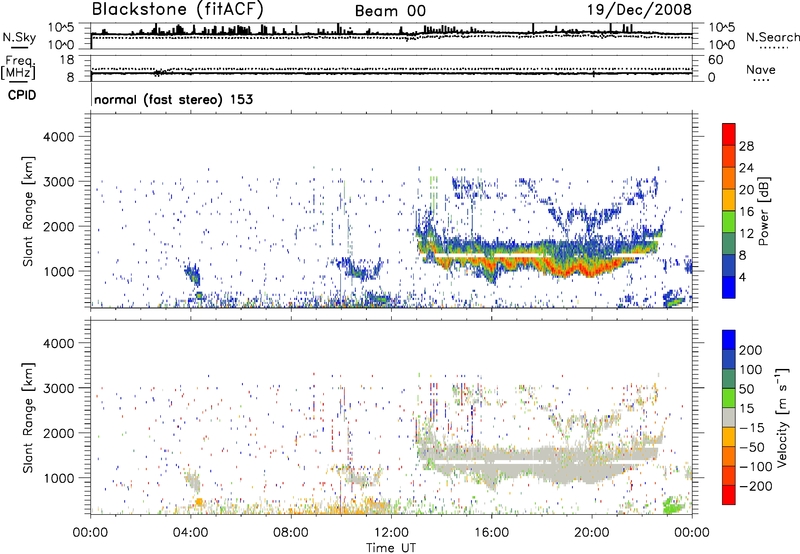Screen dimensions: 800x554
Task: Click the 'N.Search' legend label
Action: pyautogui.click(x=772, y=37)
